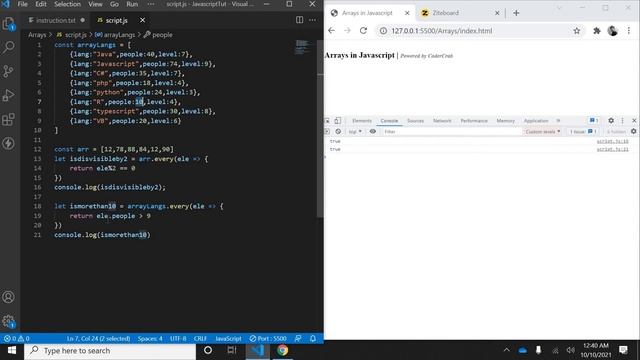
Task: Open the Explorer view in VS Code
Action: coord(9,24)
